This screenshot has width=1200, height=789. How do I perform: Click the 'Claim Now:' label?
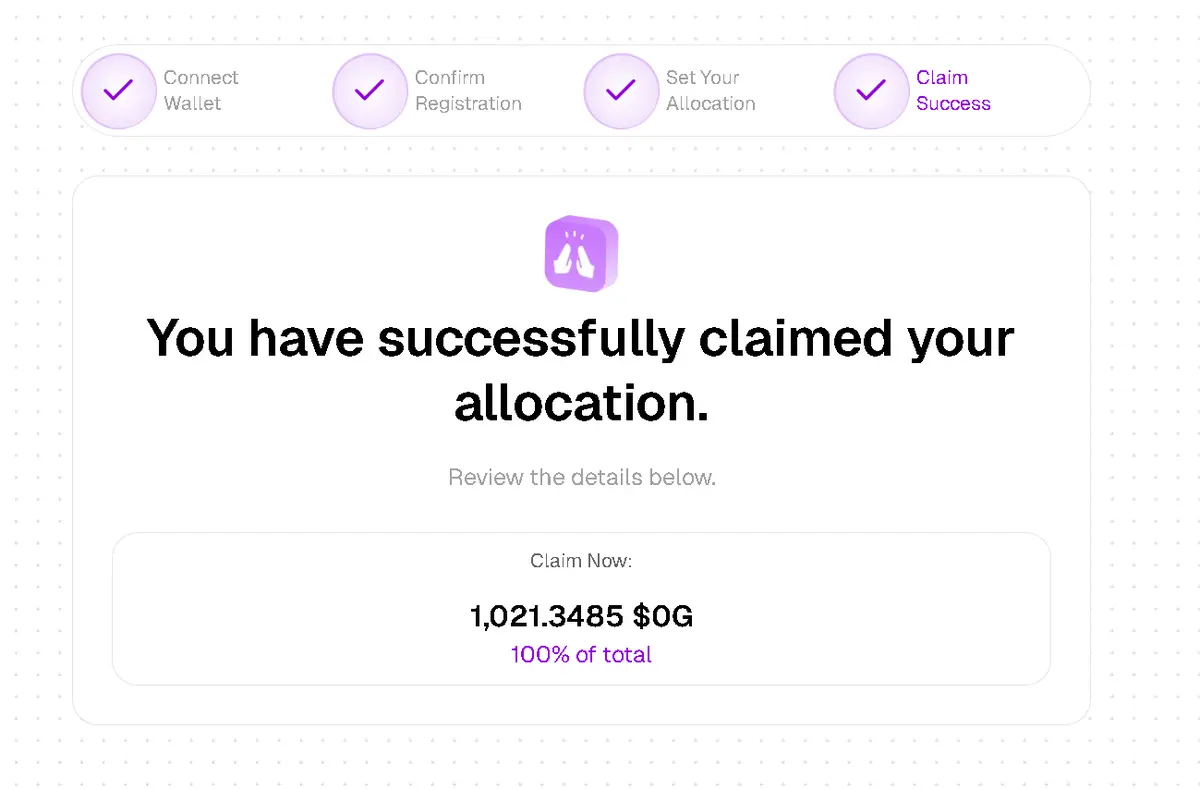pyautogui.click(x=581, y=561)
